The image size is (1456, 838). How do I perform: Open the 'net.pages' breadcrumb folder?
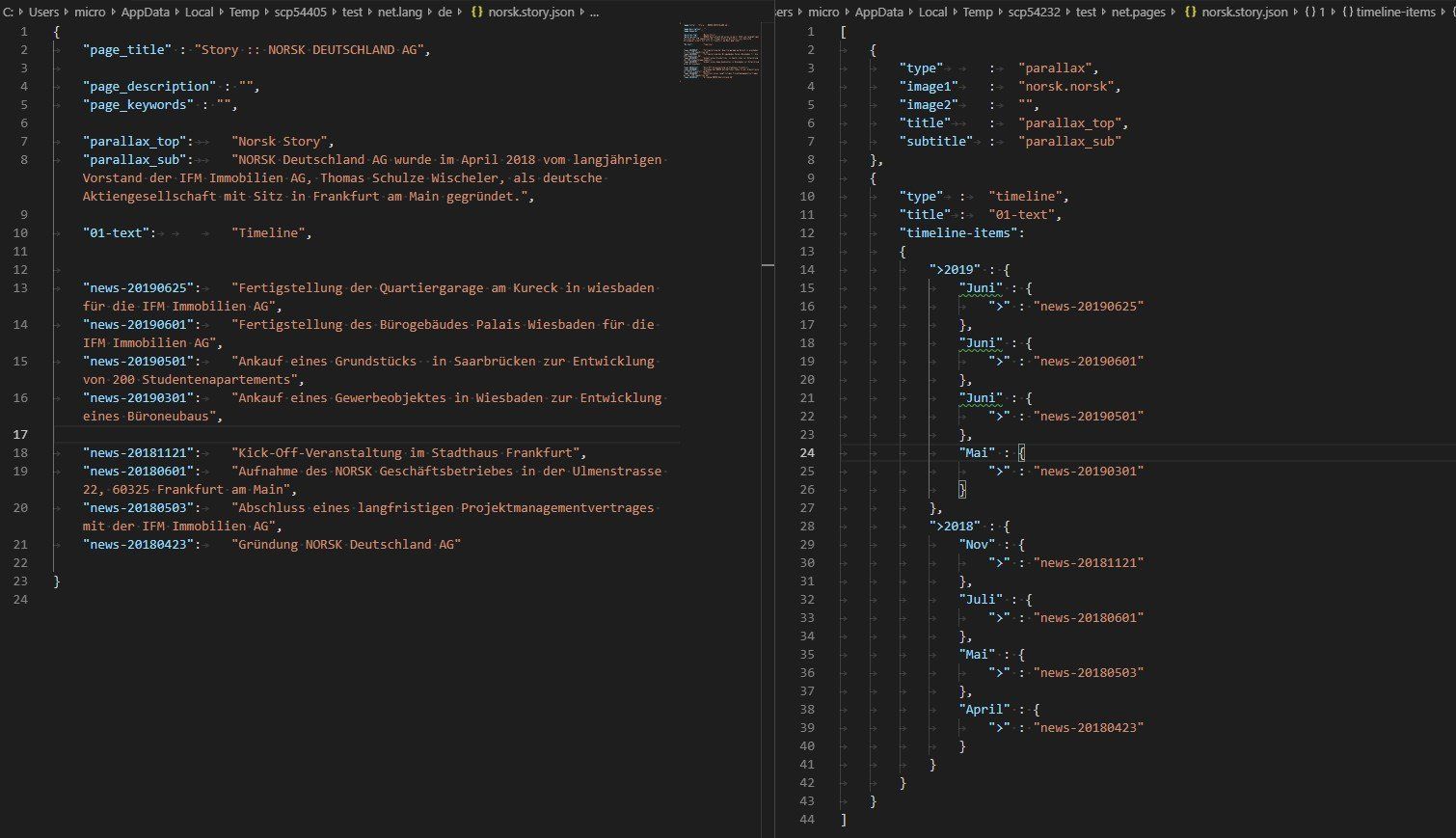tap(1139, 13)
